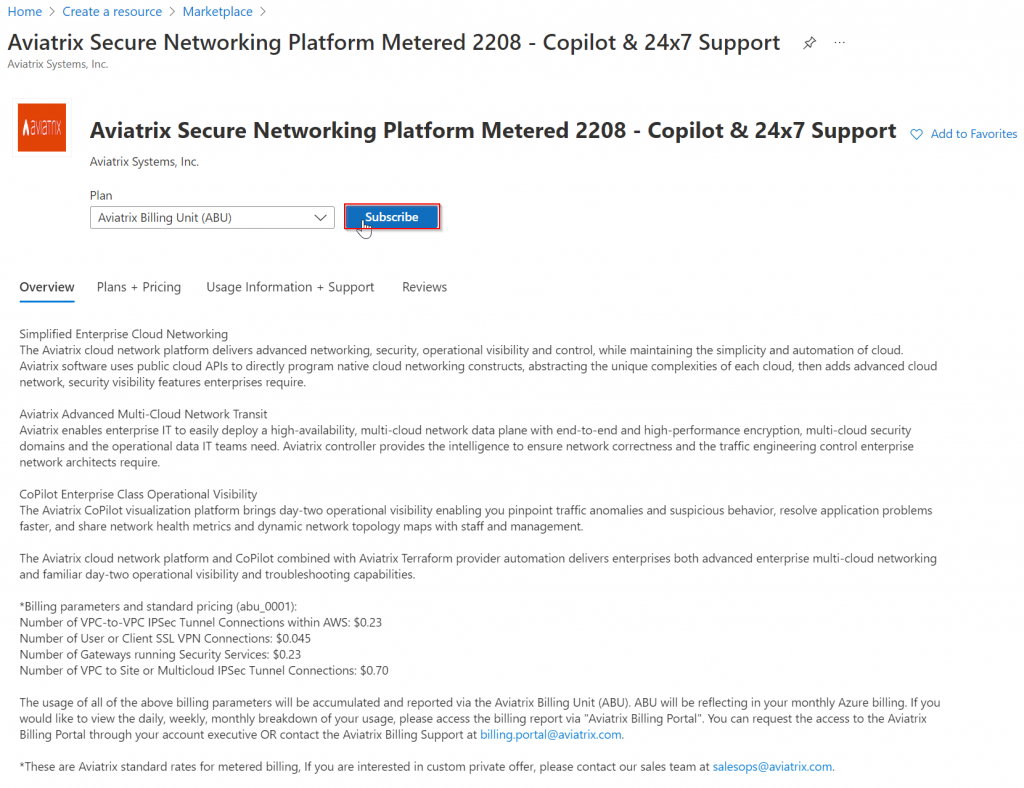Click chevron after Marketplace breadcrumb
Image resolution: width=1024 pixels, height=788 pixels.
click(263, 12)
